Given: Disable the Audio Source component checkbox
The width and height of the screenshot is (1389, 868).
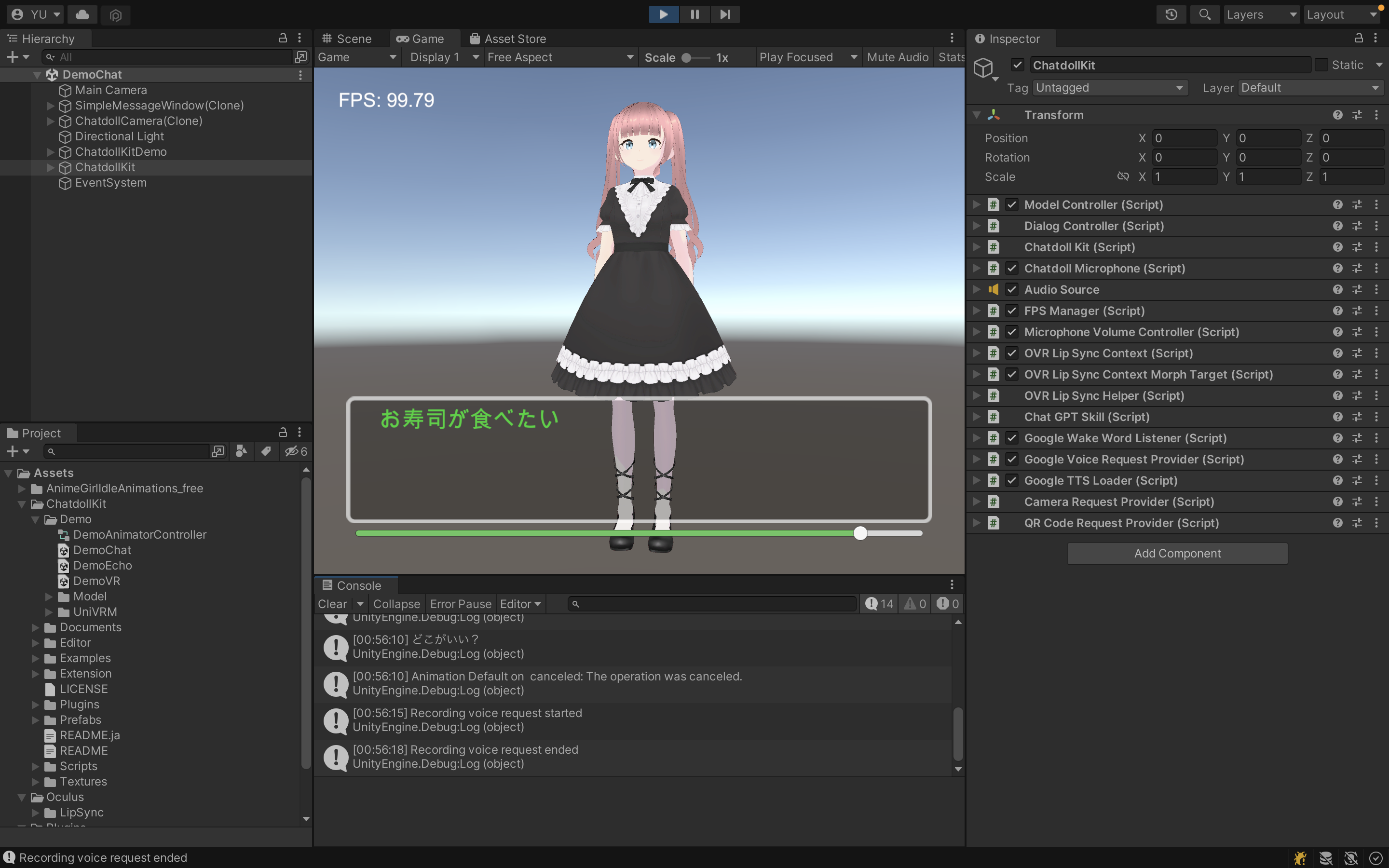Looking at the screenshot, I should pyautogui.click(x=1012, y=289).
